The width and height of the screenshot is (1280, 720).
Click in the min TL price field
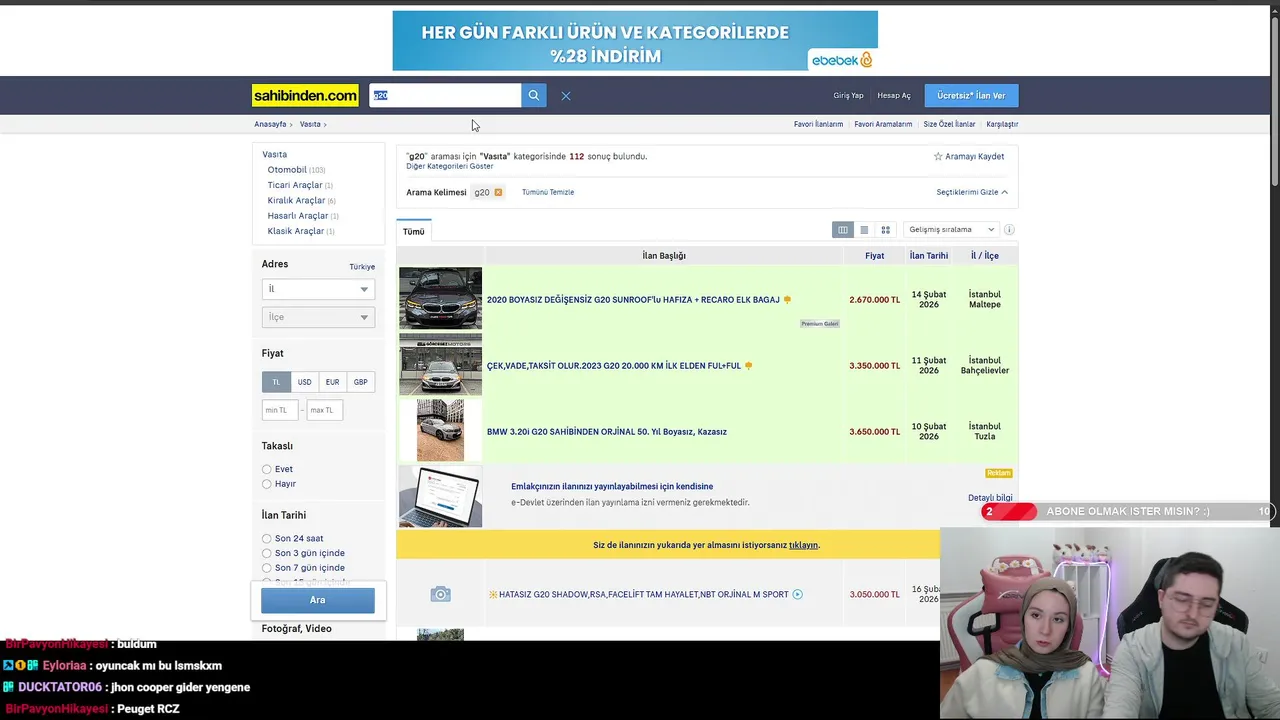coord(280,410)
